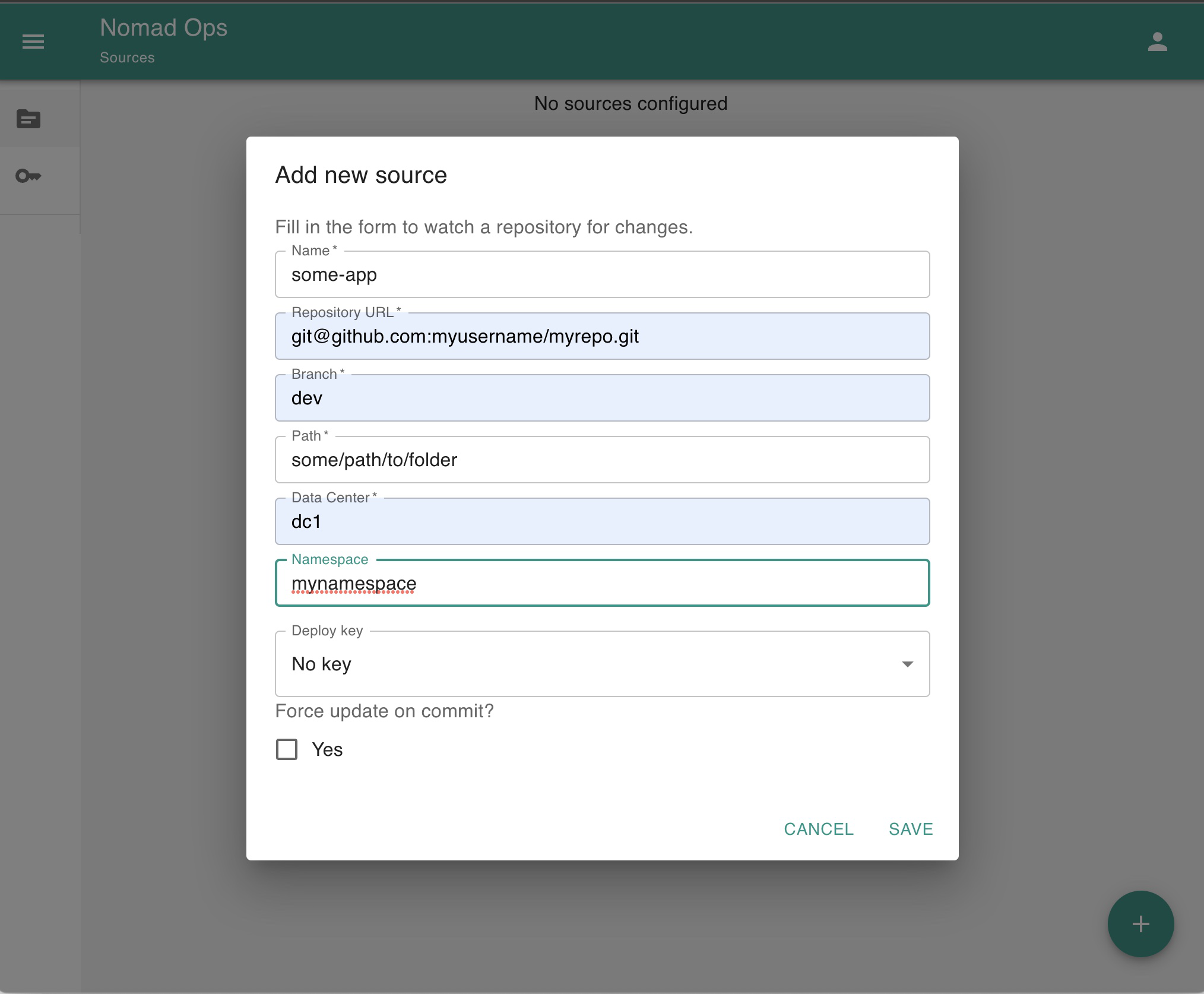The height and width of the screenshot is (994, 1204).
Task: Click the Repository URL input field
Action: tap(602, 336)
